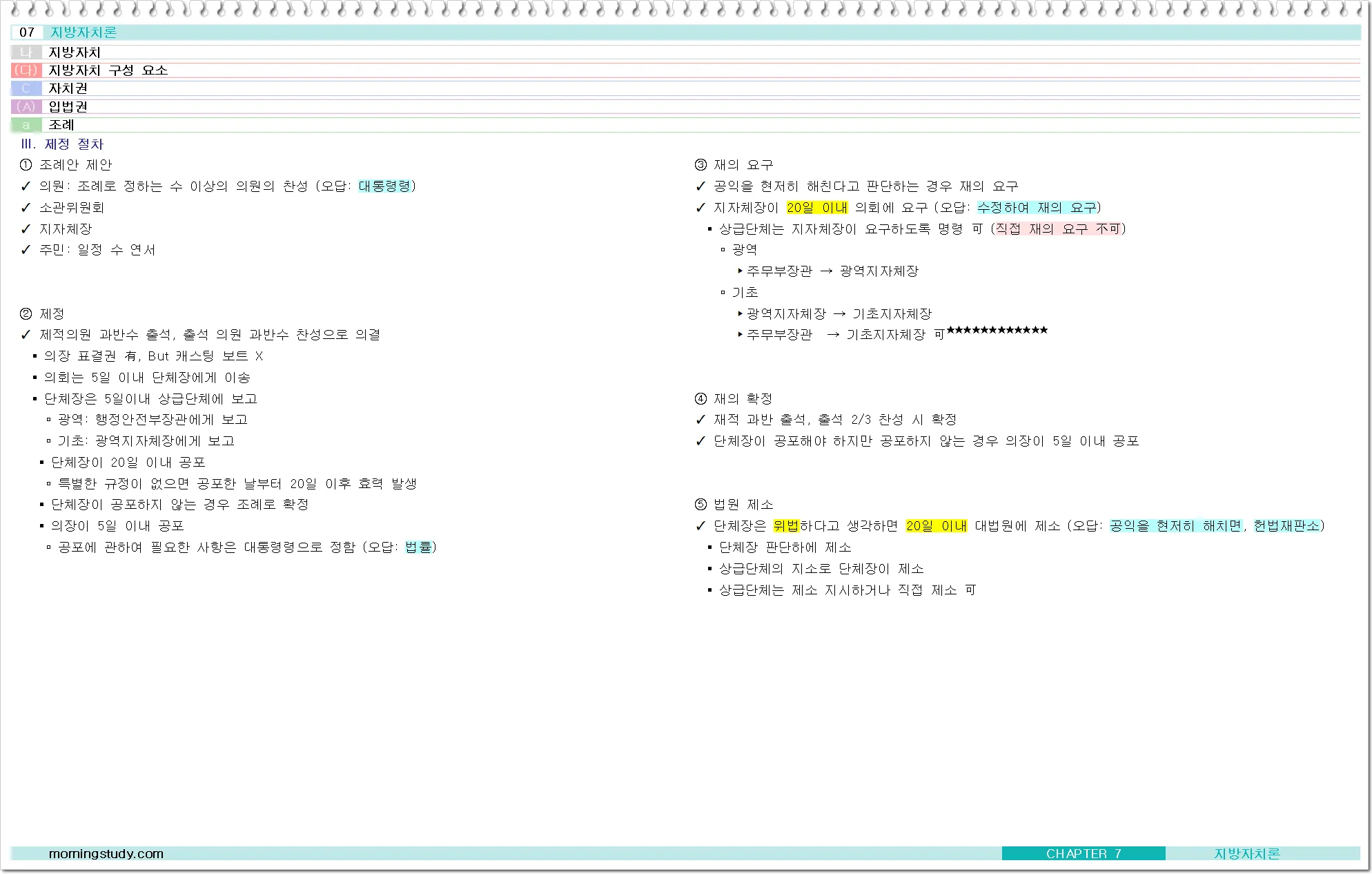Click the heading '② 제정'

(x=42, y=314)
